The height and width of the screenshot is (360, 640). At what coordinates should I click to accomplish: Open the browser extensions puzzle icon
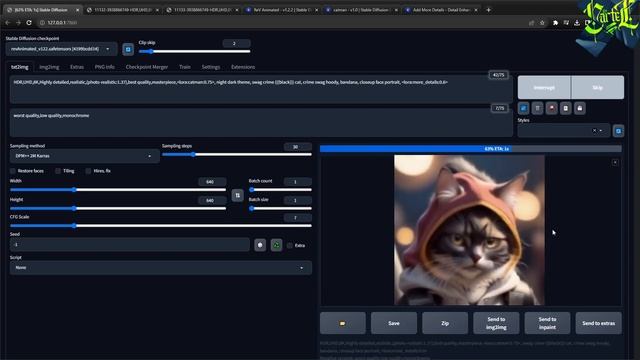coord(555,23)
